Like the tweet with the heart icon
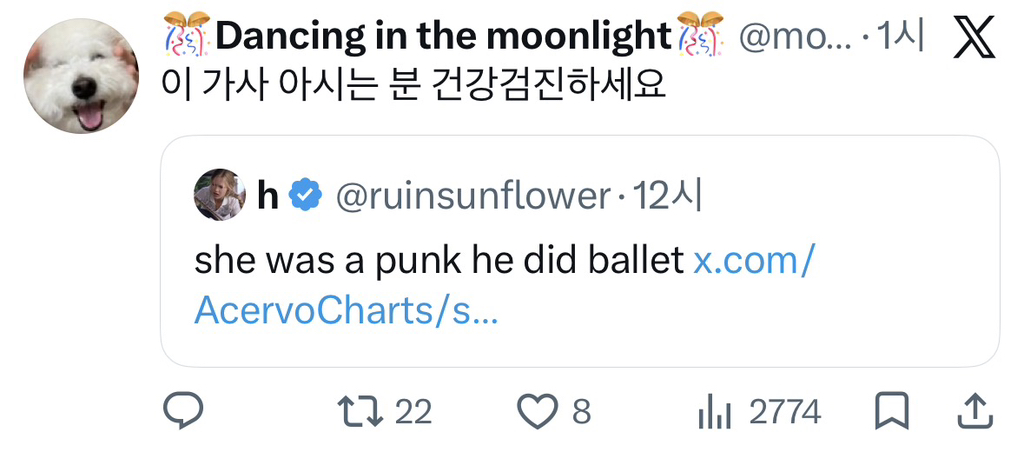Image resolution: width=1024 pixels, height=452 pixels. point(537,412)
